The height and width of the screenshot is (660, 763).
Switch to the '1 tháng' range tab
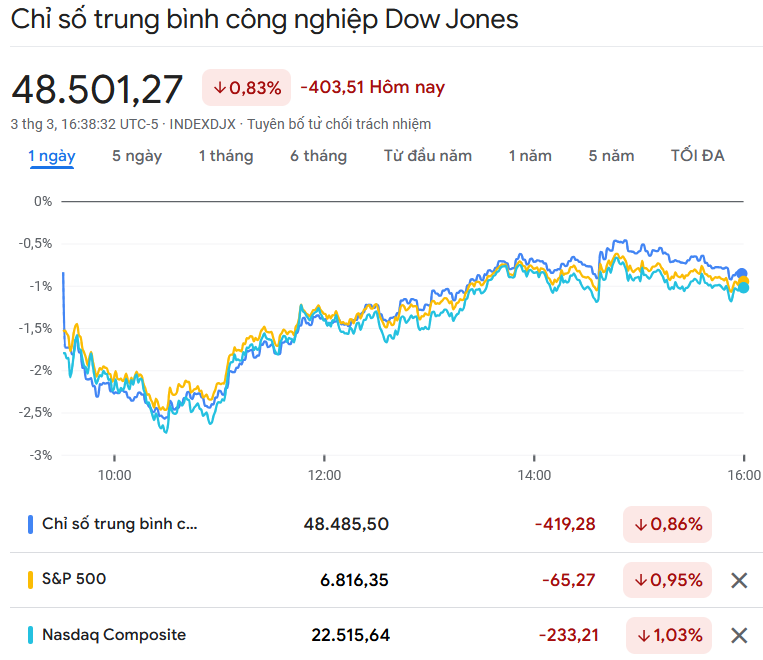tap(225, 156)
